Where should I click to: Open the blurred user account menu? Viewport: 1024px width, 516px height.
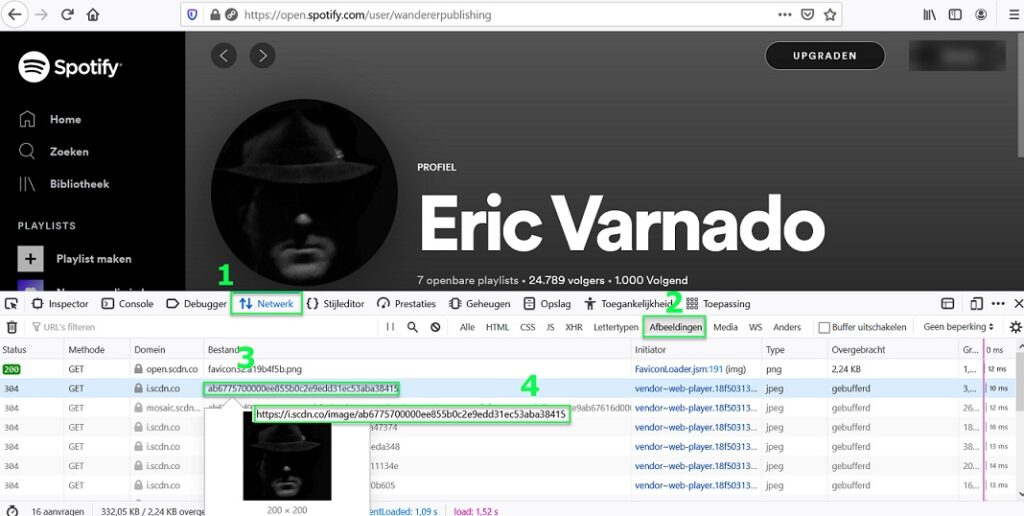[x=957, y=56]
